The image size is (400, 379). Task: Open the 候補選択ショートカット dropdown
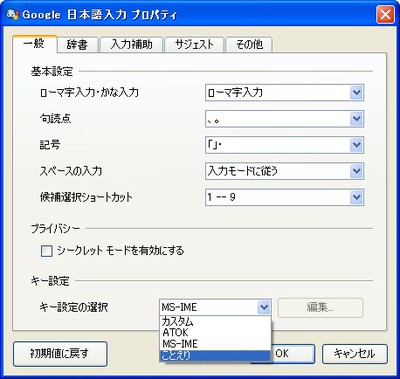click(284, 197)
